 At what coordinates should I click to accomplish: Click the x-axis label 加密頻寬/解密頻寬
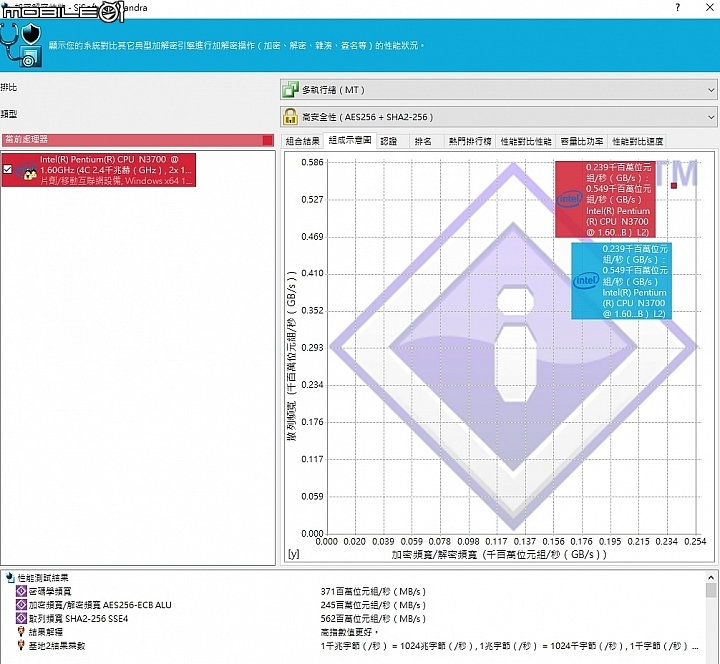point(499,554)
